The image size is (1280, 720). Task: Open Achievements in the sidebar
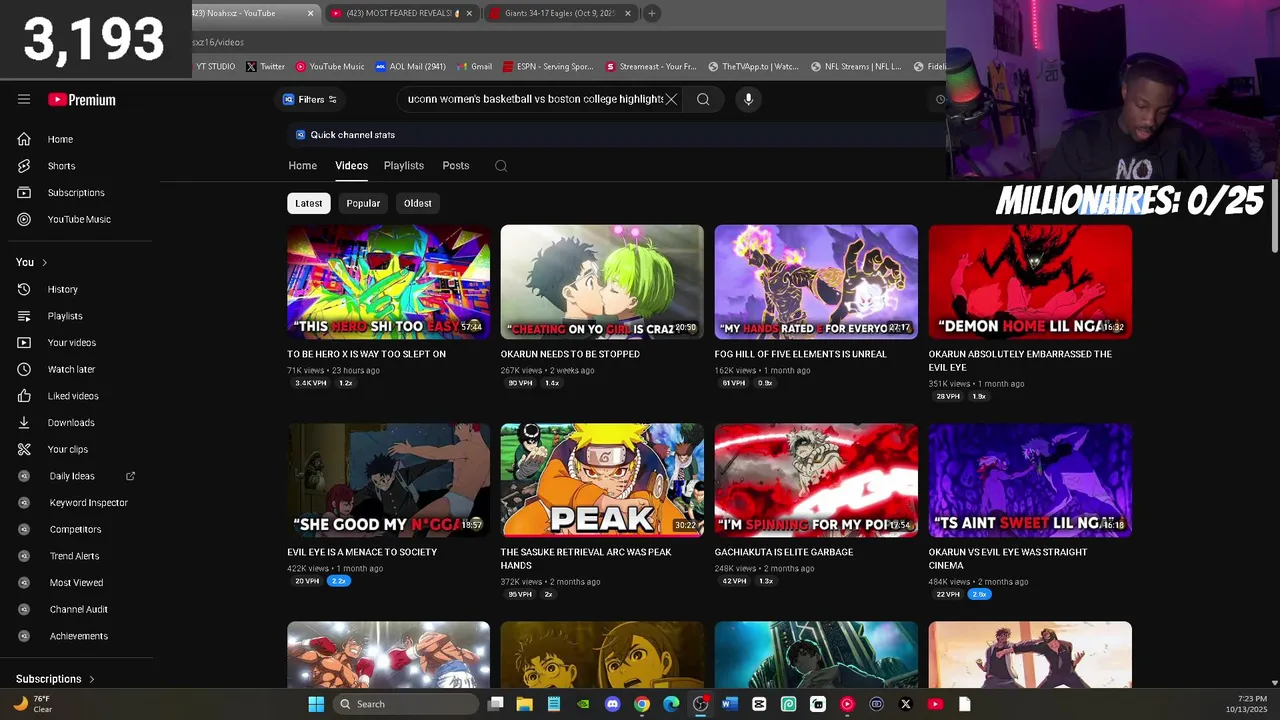[78, 636]
